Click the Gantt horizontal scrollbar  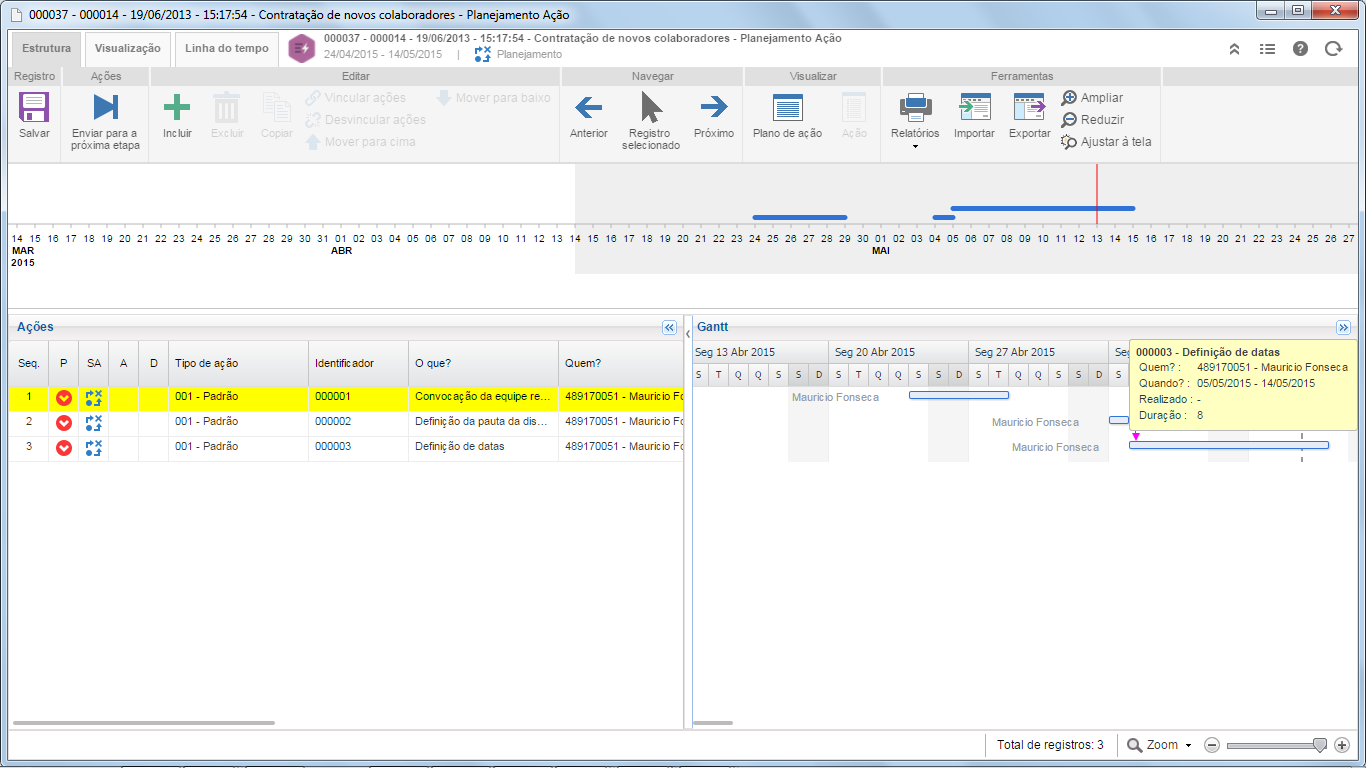(713, 722)
